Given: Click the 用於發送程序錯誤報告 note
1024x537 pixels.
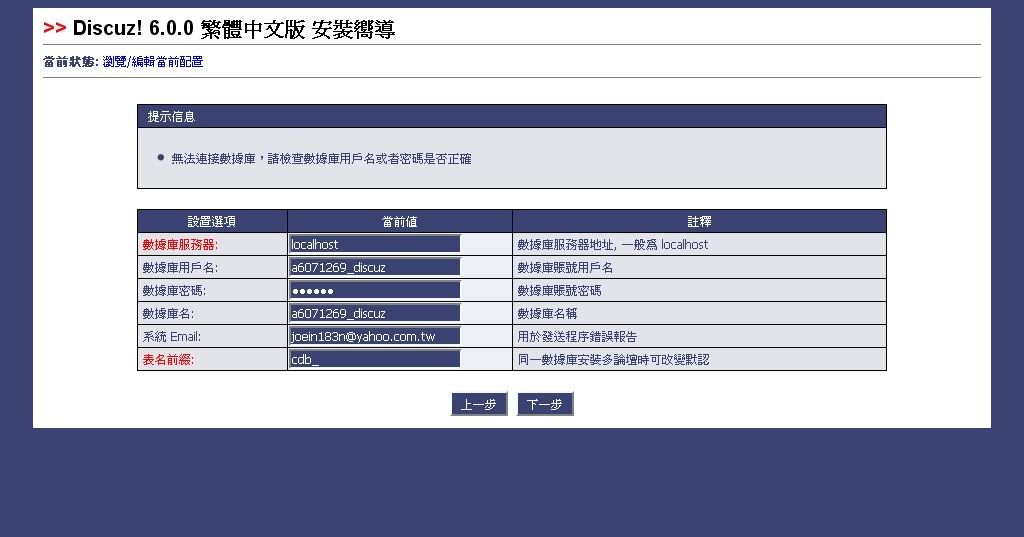Looking at the screenshot, I should 577,336.
